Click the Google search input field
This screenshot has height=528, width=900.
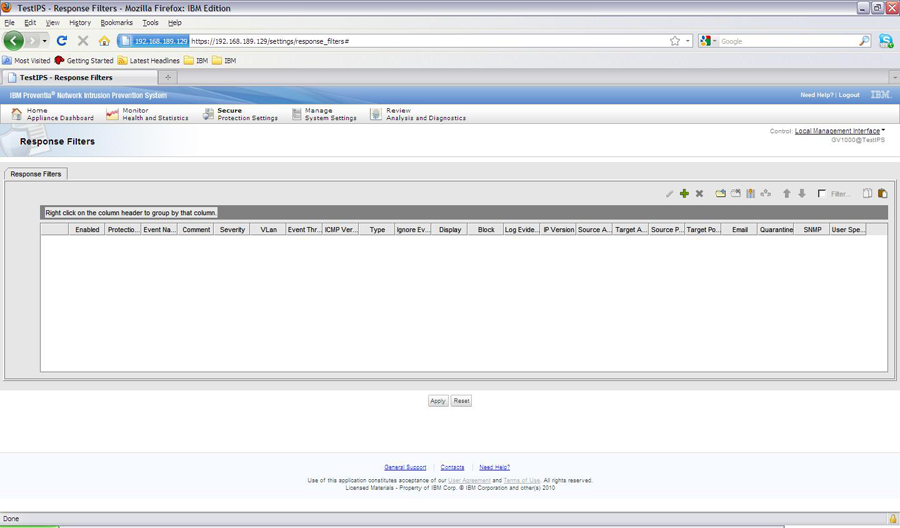pos(788,41)
